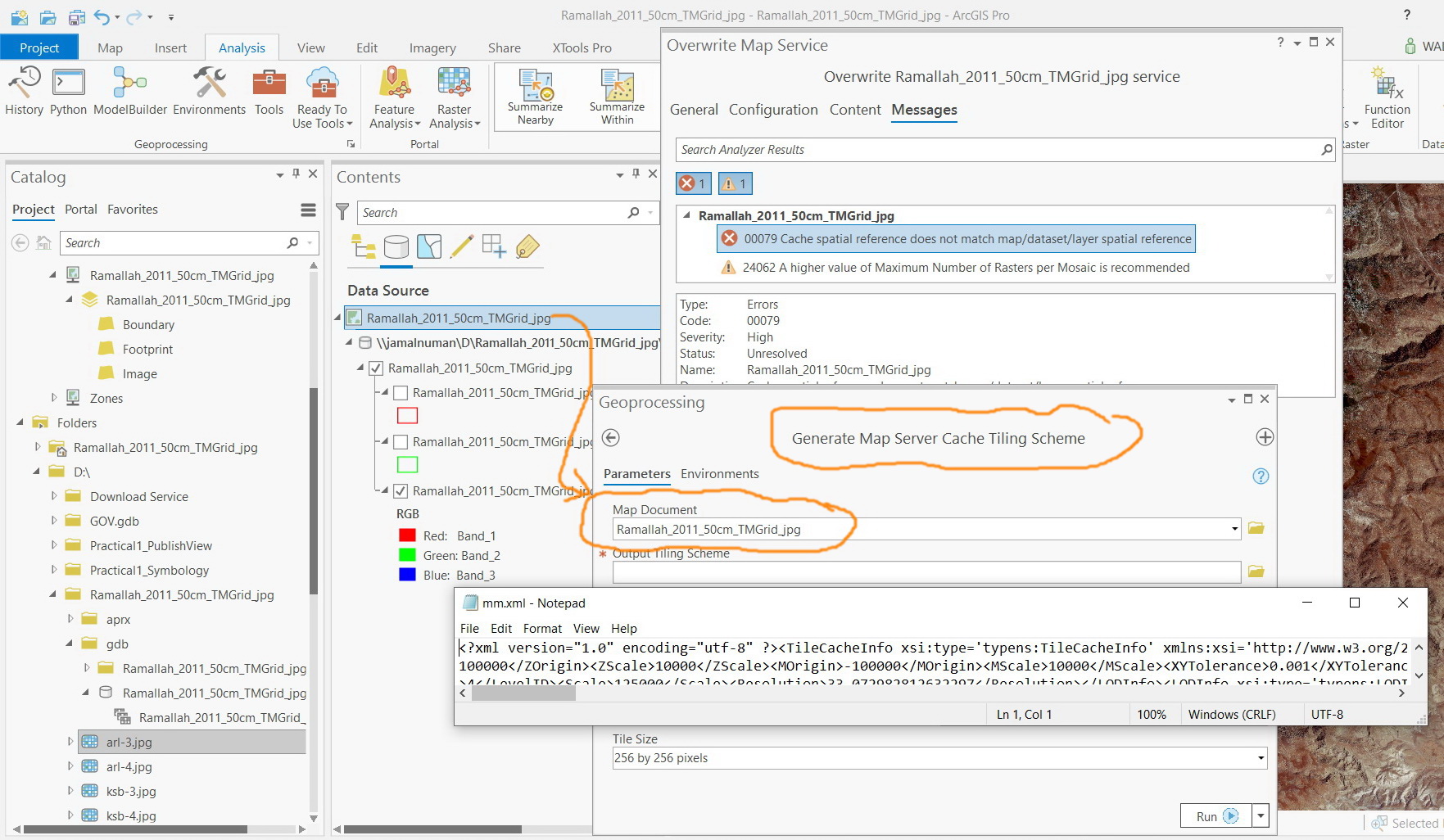The width and height of the screenshot is (1444, 840).
Task: Save the project from Quick Access Toolbar
Action: click(x=76, y=16)
